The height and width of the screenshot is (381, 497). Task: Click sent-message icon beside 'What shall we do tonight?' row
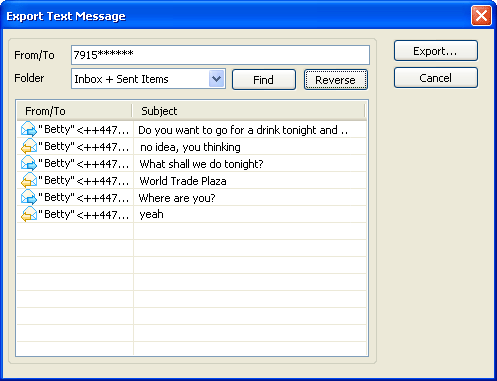click(29, 163)
